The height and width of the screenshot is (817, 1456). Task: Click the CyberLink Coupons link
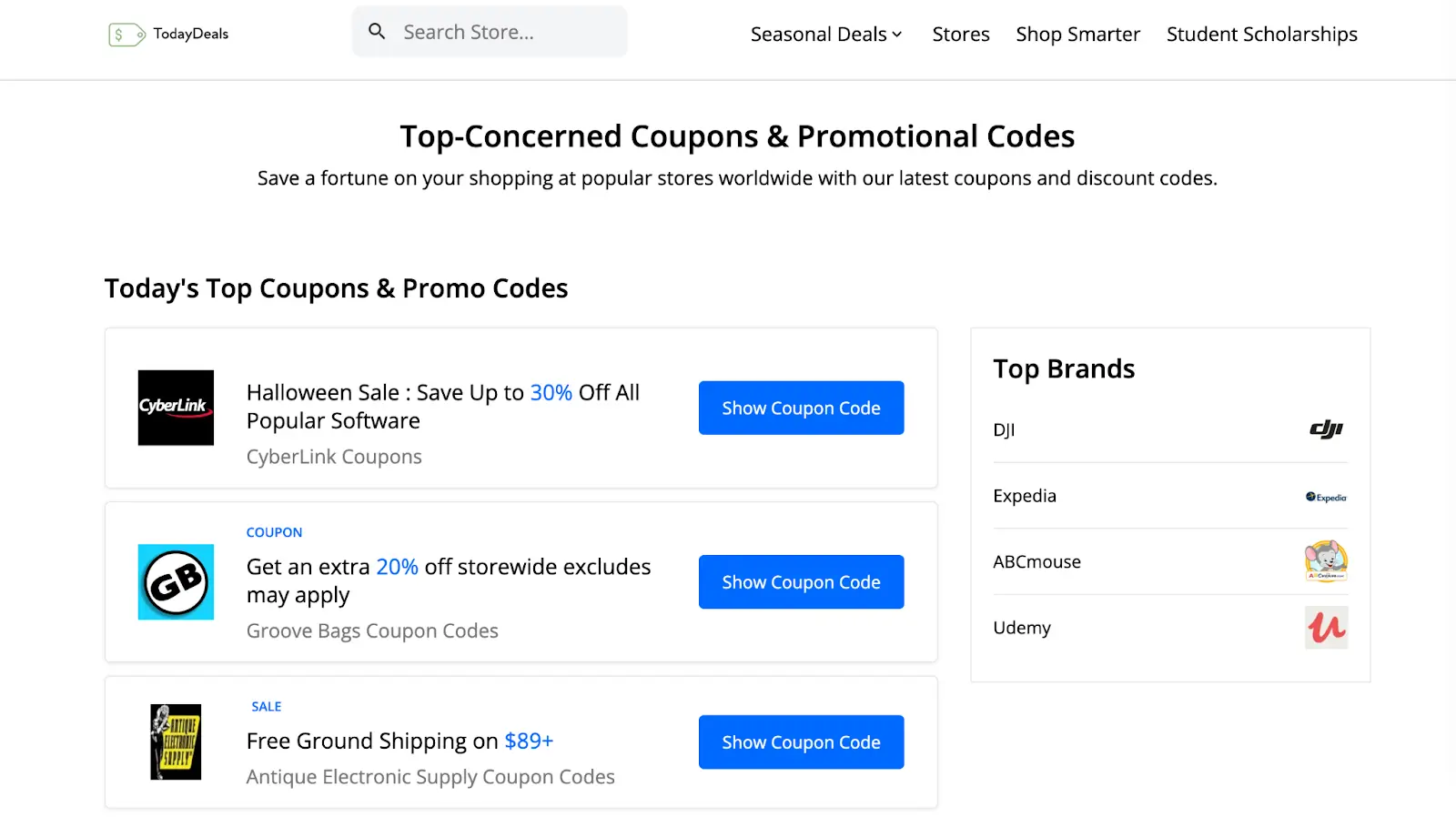(x=333, y=456)
